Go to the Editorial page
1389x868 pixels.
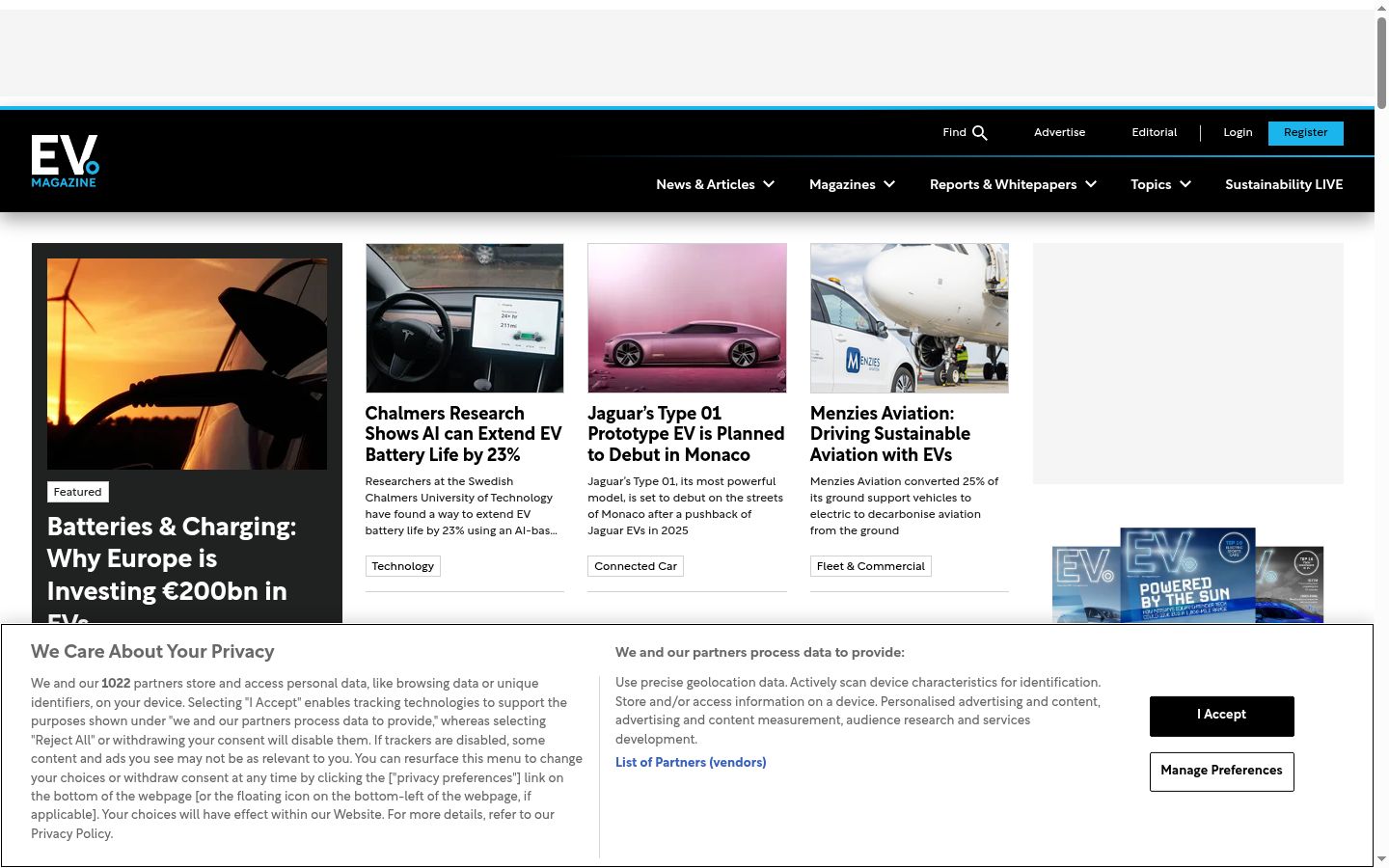1155,133
